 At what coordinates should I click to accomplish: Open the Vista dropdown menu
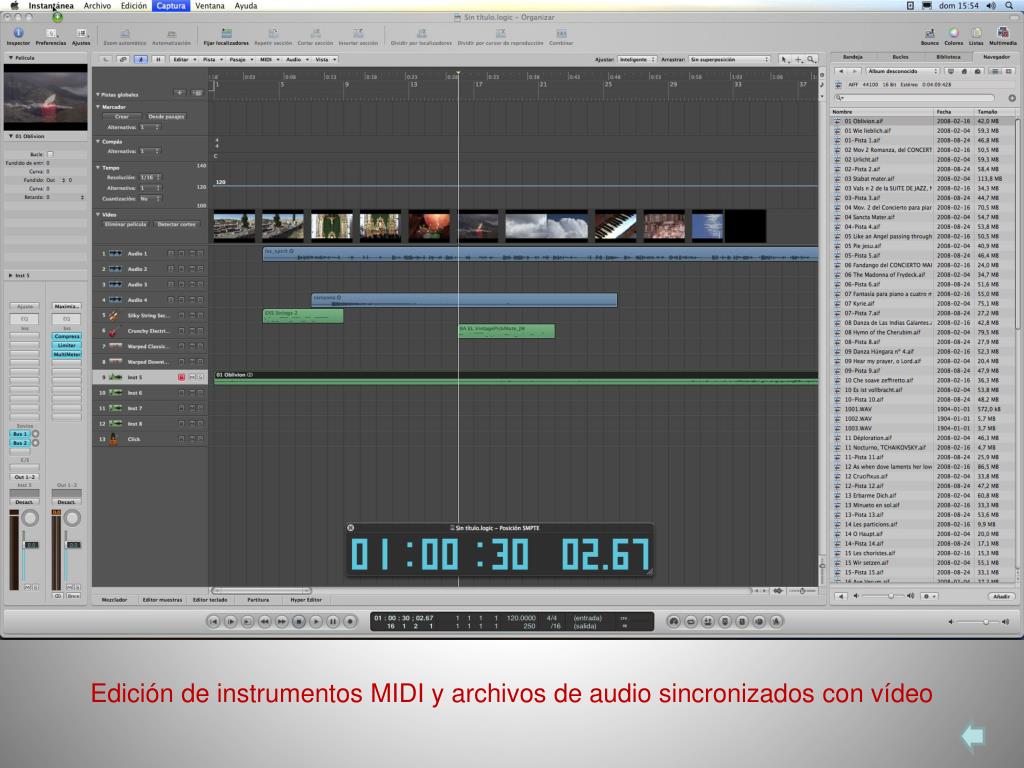[x=325, y=59]
